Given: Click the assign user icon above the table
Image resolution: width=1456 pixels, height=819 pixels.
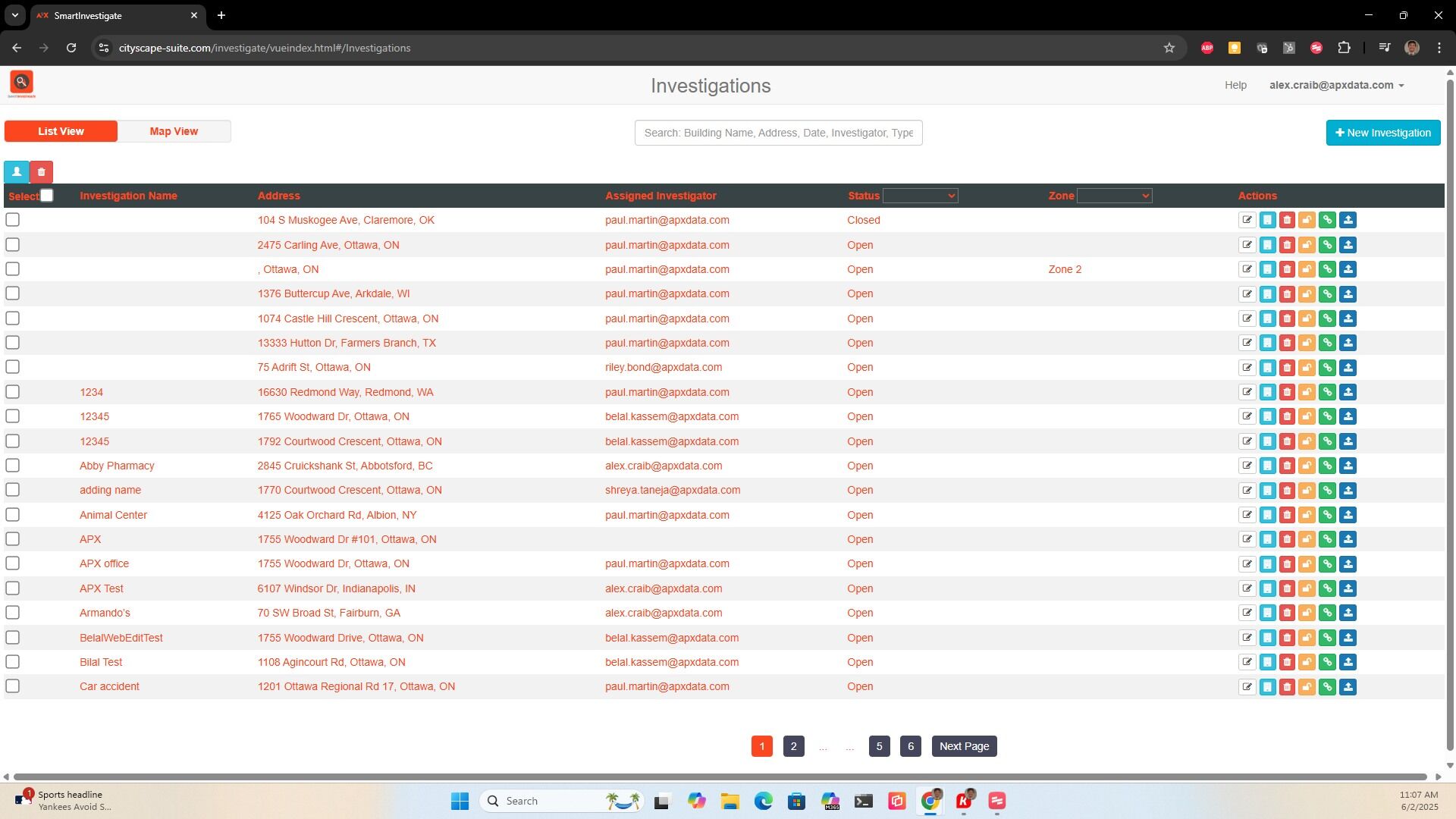Looking at the screenshot, I should (16, 172).
